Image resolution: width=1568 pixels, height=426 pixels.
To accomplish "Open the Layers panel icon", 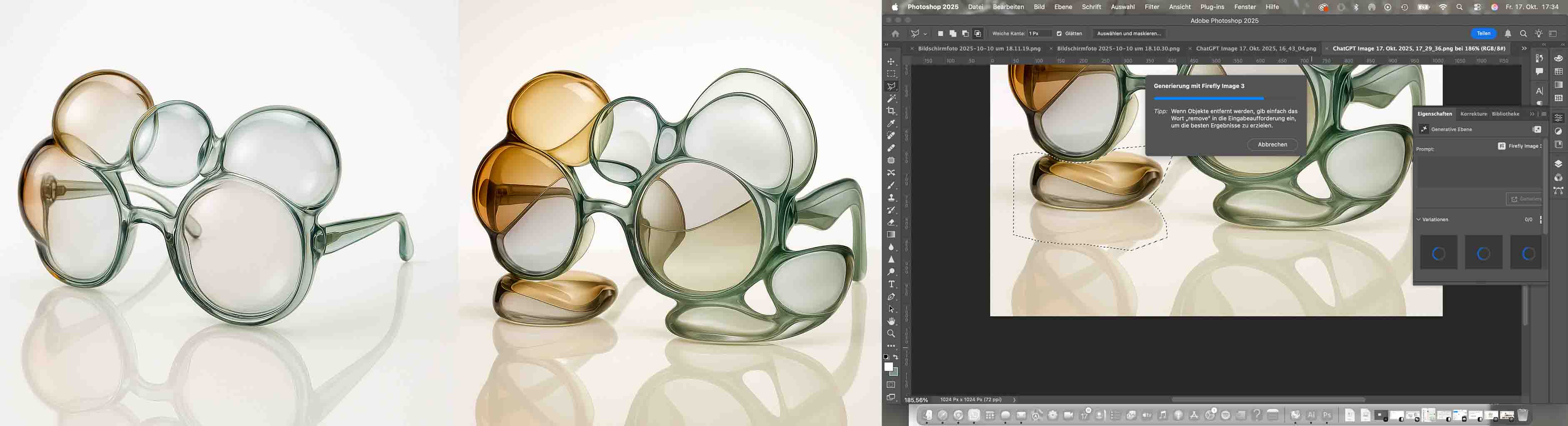I will pyautogui.click(x=1558, y=164).
